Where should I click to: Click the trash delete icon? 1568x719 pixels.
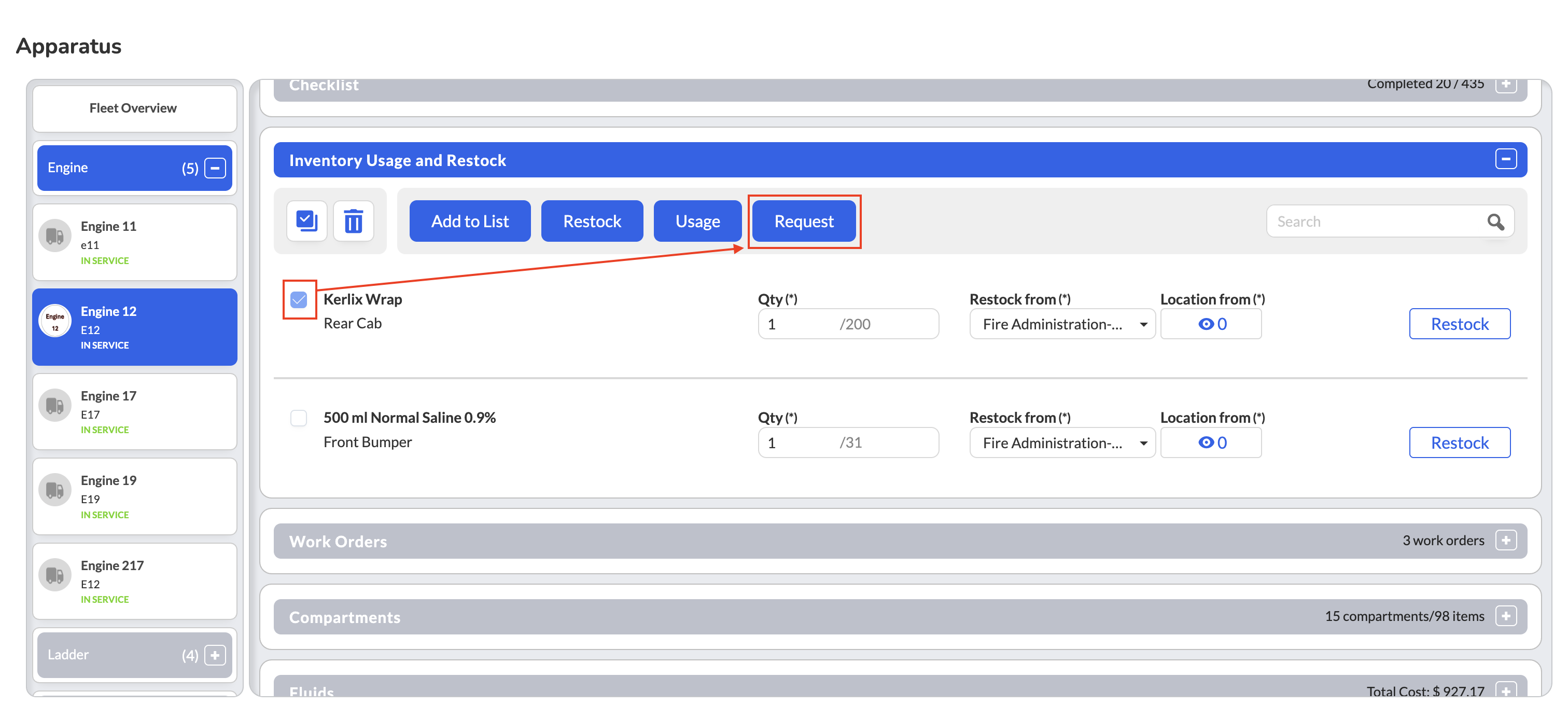(353, 221)
